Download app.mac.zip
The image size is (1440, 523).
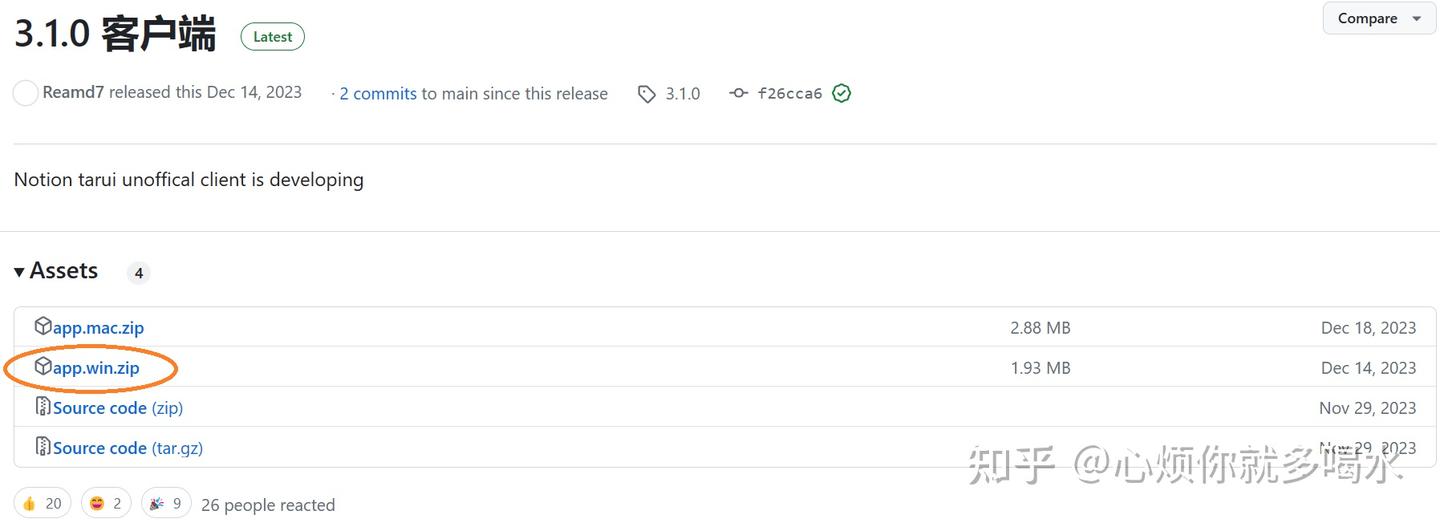click(98, 328)
